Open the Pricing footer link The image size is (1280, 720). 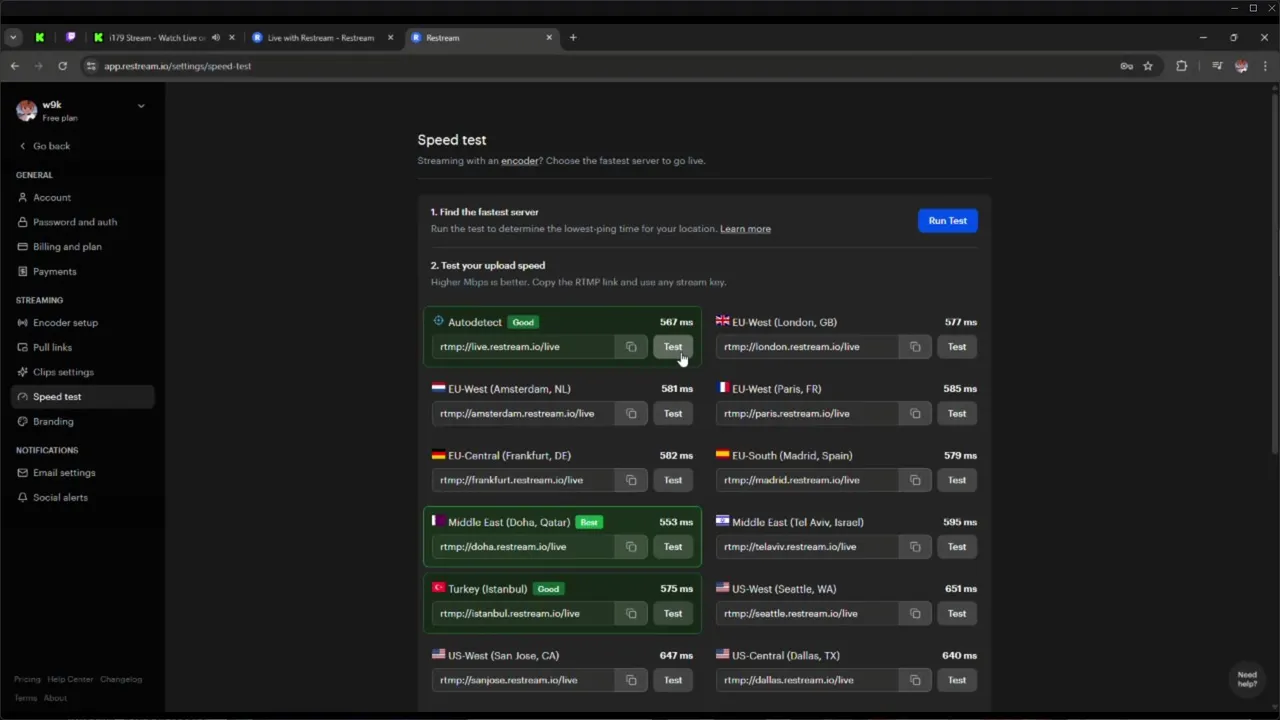(27, 680)
